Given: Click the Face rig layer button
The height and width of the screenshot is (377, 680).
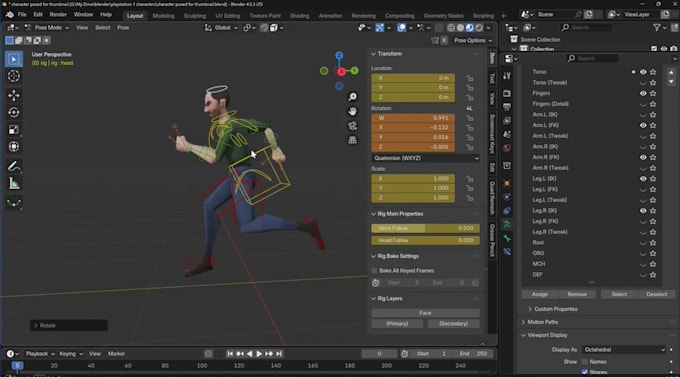Looking at the screenshot, I should click(425, 313).
